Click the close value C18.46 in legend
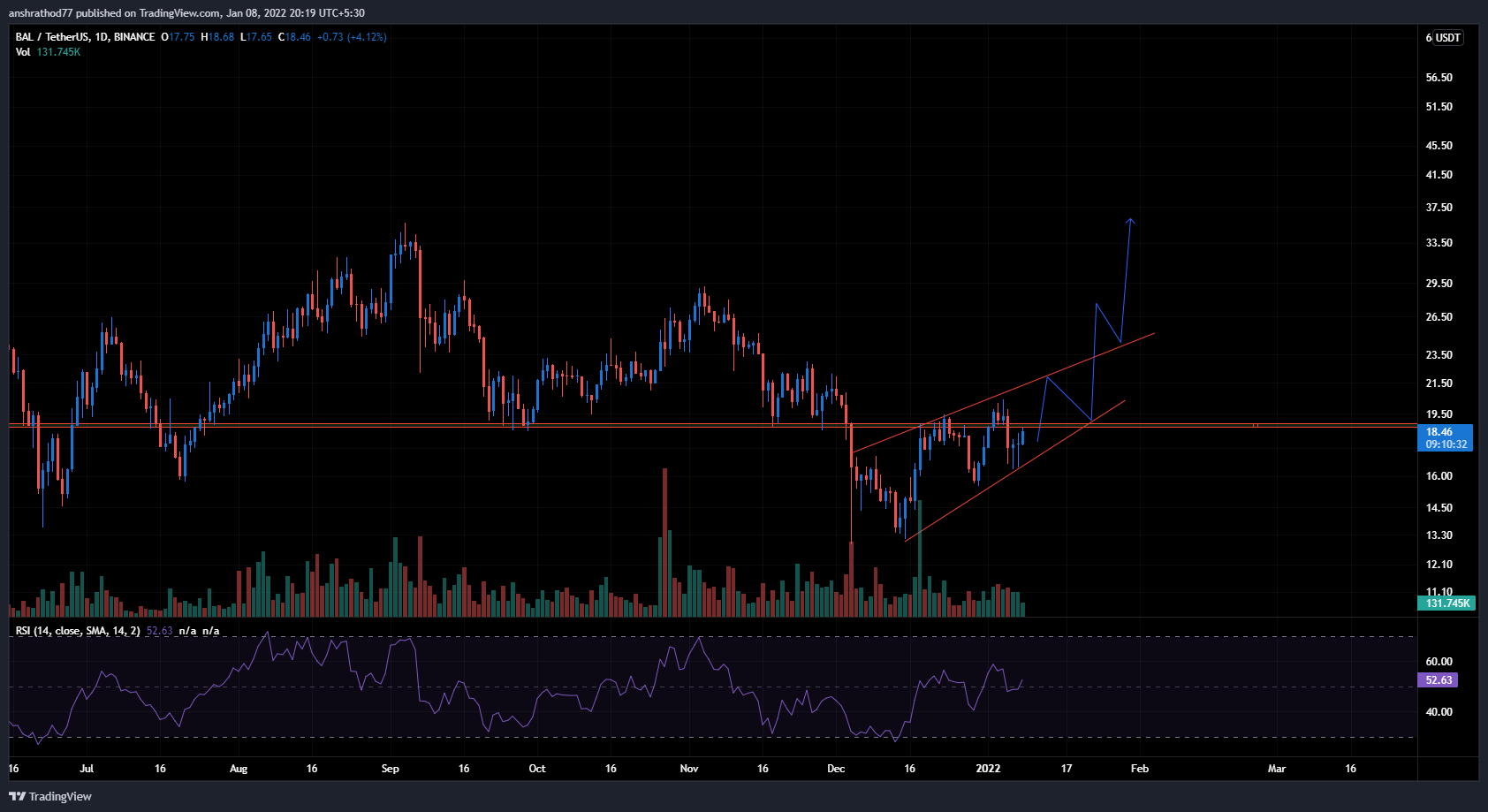This screenshot has height=812, width=1488. click(x=294, y=37)
